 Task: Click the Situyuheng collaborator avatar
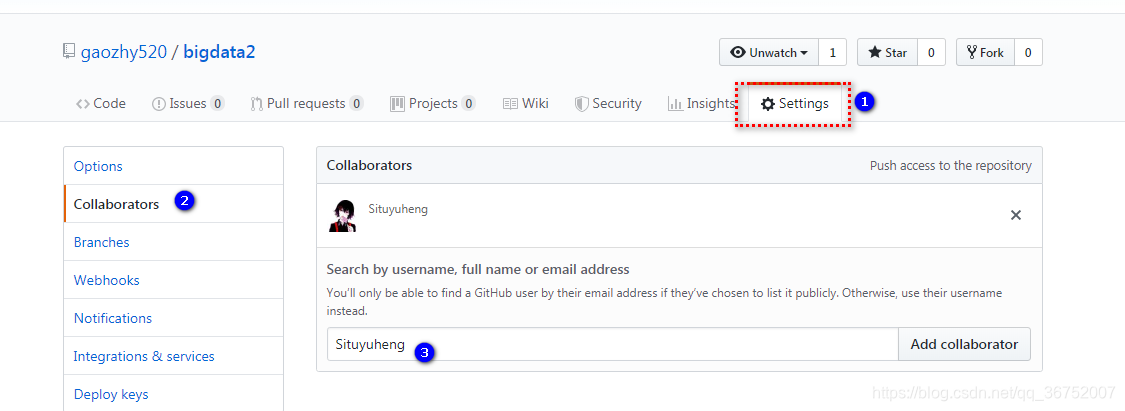[343, 216]
